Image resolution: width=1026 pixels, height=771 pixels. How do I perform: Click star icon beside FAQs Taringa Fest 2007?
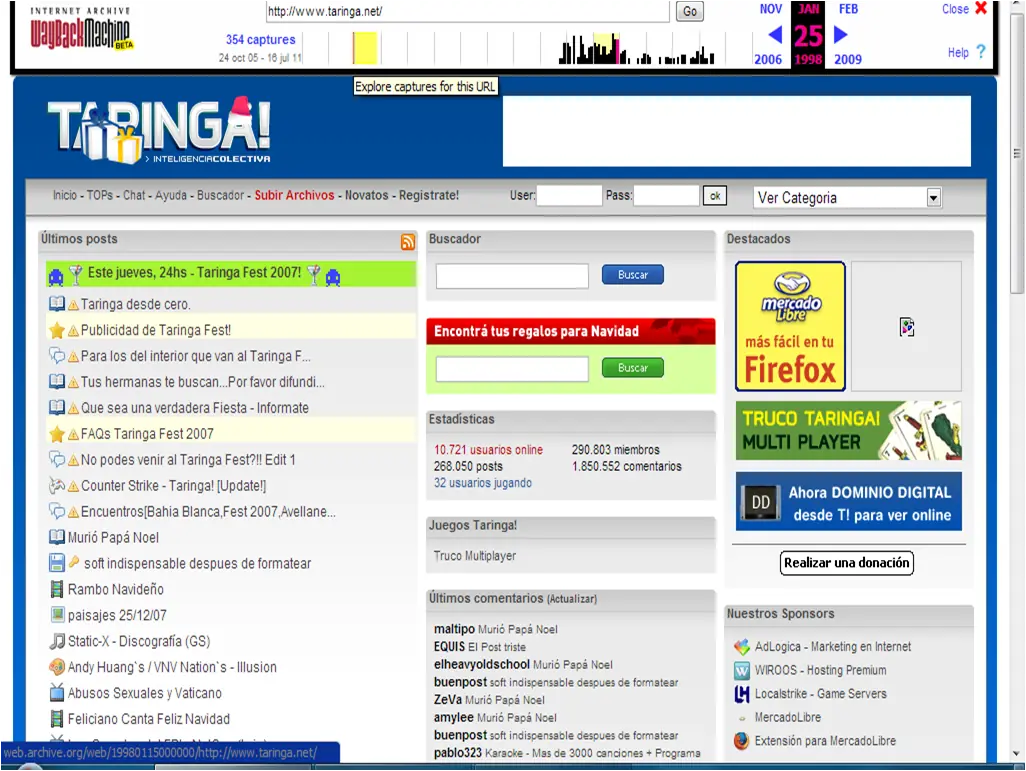click(x=57, y=433)
